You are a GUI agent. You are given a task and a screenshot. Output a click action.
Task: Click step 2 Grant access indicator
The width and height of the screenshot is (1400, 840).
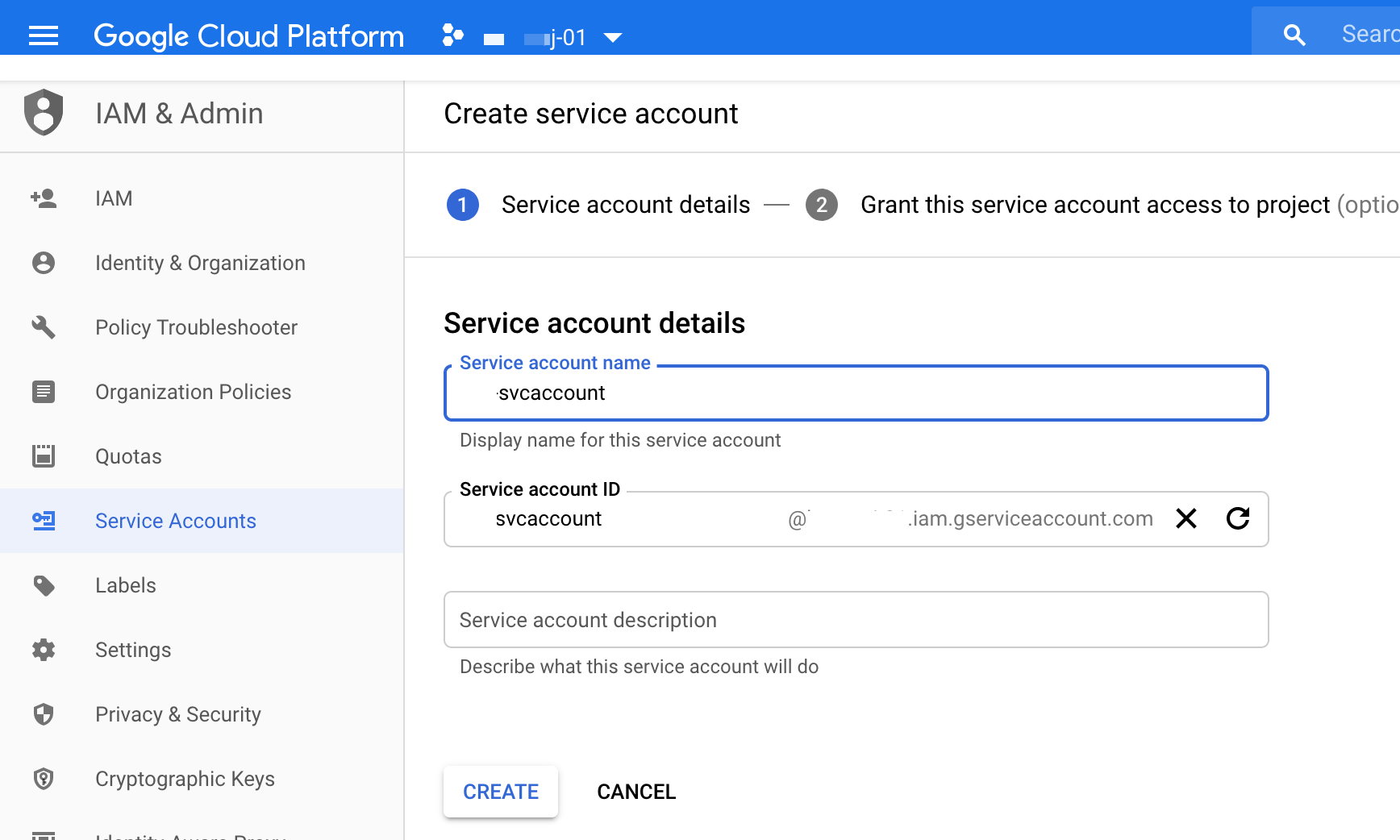click(822, 205)
